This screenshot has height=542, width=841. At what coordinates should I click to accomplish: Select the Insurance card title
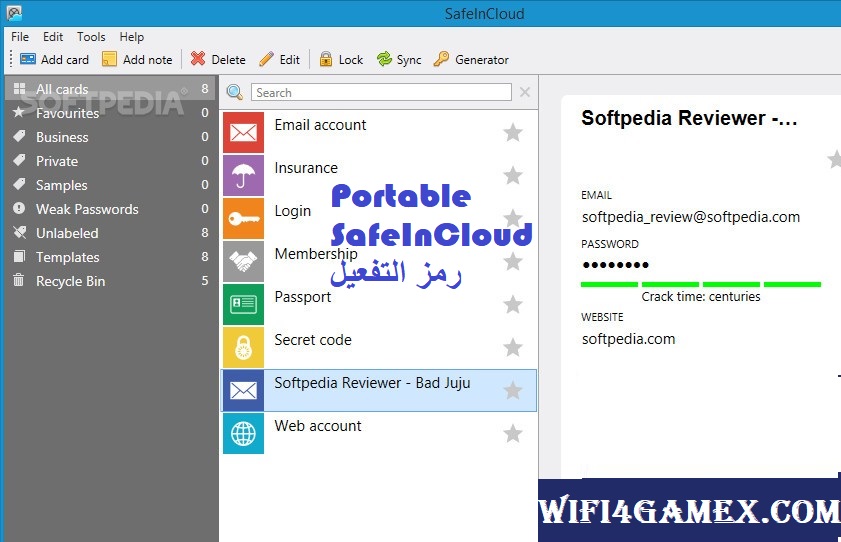(x=306, y=168)
